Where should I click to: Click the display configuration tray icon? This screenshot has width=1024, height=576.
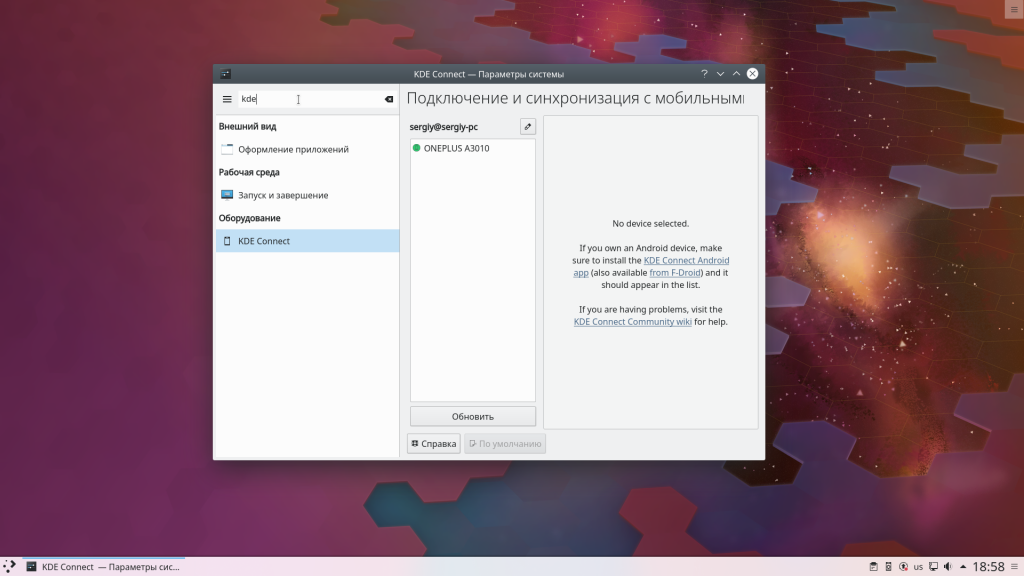pos(933,566)
